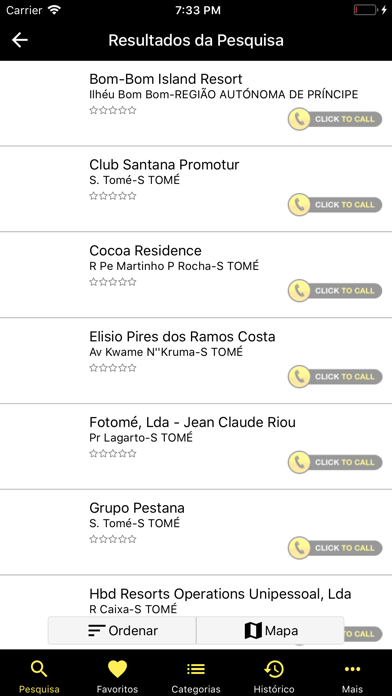Open the Favoritos heart tab
The height and width of the screenshot is (696, 392).
click(x=117, y=677)
